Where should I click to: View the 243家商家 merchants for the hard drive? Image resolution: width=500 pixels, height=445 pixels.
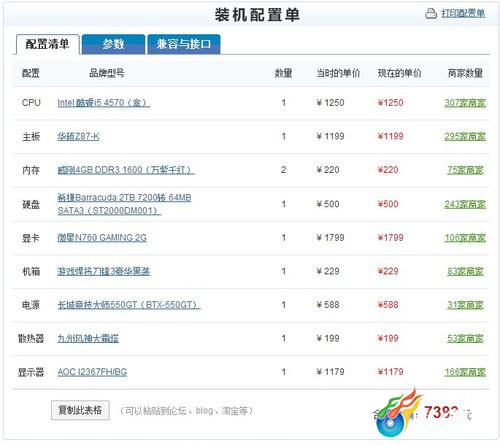[465, 204]
